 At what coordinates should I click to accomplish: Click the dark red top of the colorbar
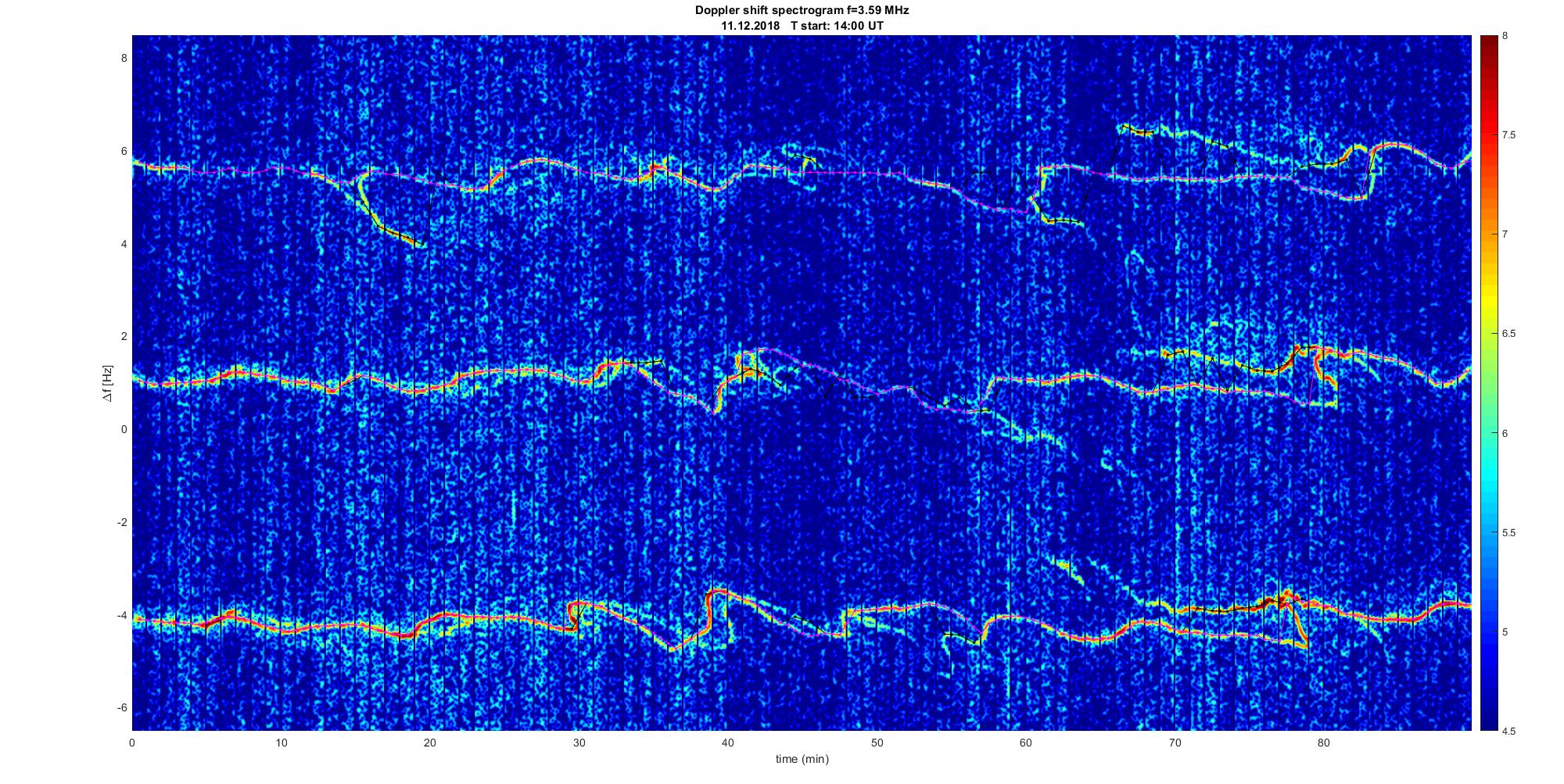(1488, 43)
